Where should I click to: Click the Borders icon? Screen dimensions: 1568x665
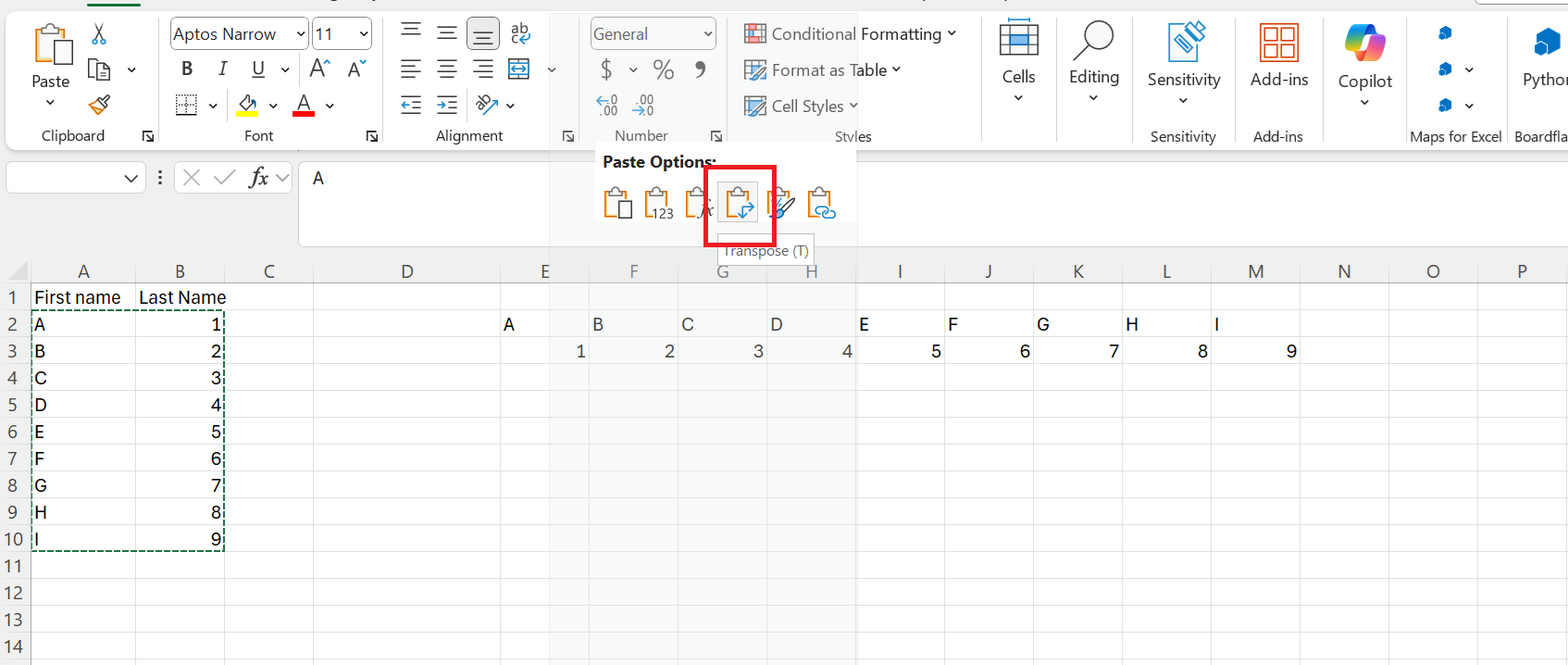pos(186,106)
